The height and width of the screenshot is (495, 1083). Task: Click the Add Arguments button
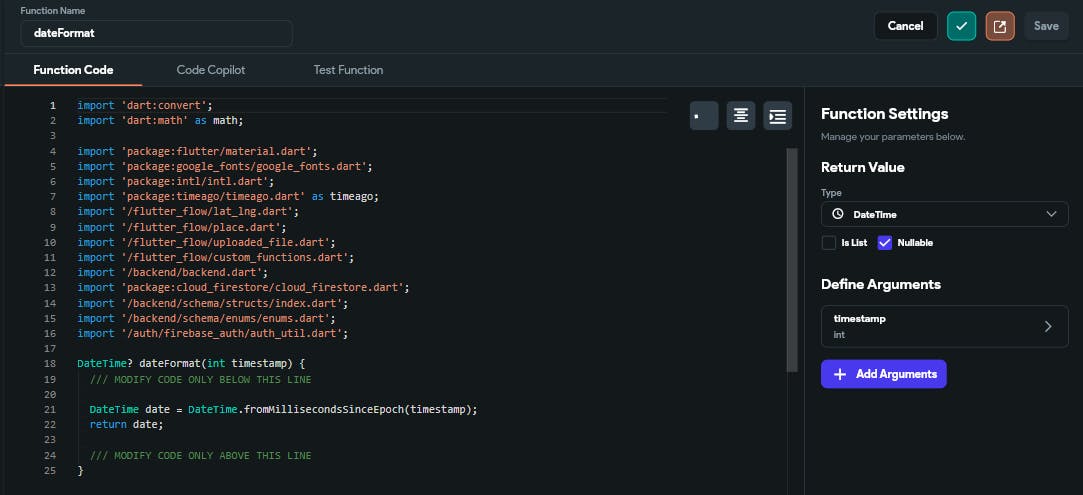(884, 374)
